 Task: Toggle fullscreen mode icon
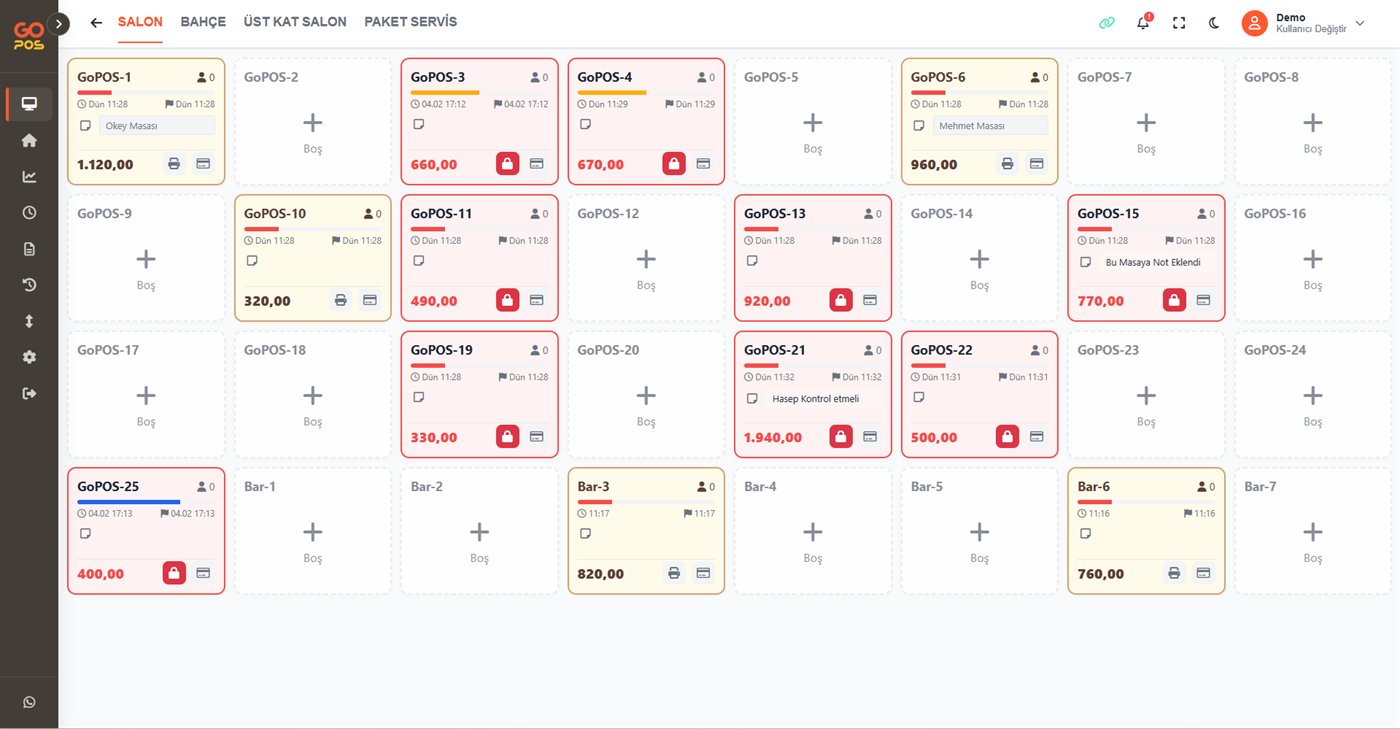1178,23
